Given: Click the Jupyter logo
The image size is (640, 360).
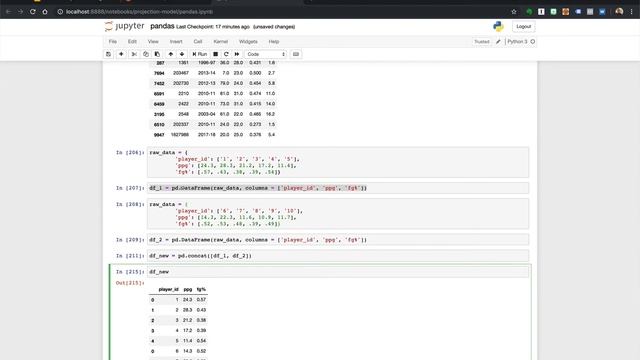Looking at the screenshot, I should click(124, 26).
